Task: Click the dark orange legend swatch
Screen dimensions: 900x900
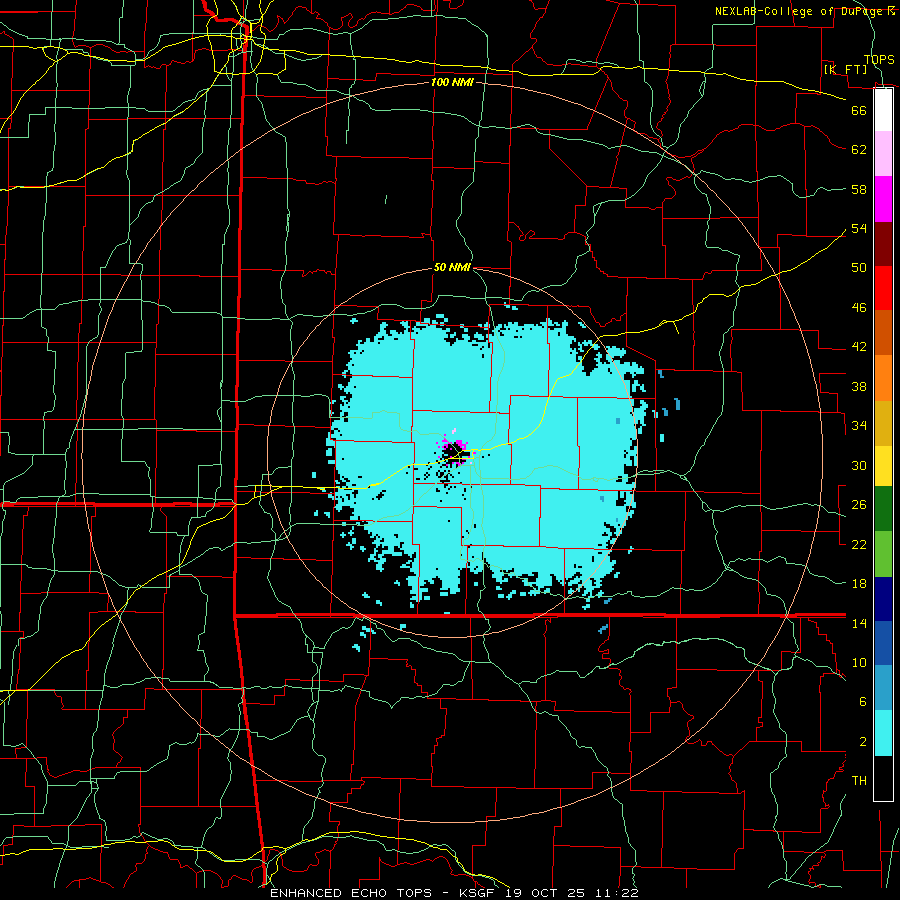Action: click(x=883, y=333)
